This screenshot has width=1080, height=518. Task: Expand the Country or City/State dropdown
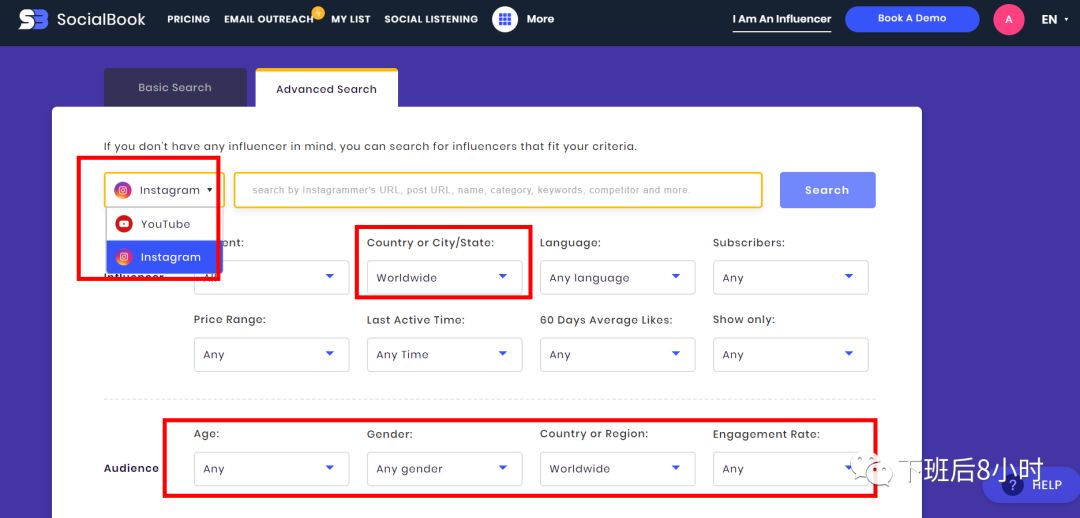tap(443, 278)
